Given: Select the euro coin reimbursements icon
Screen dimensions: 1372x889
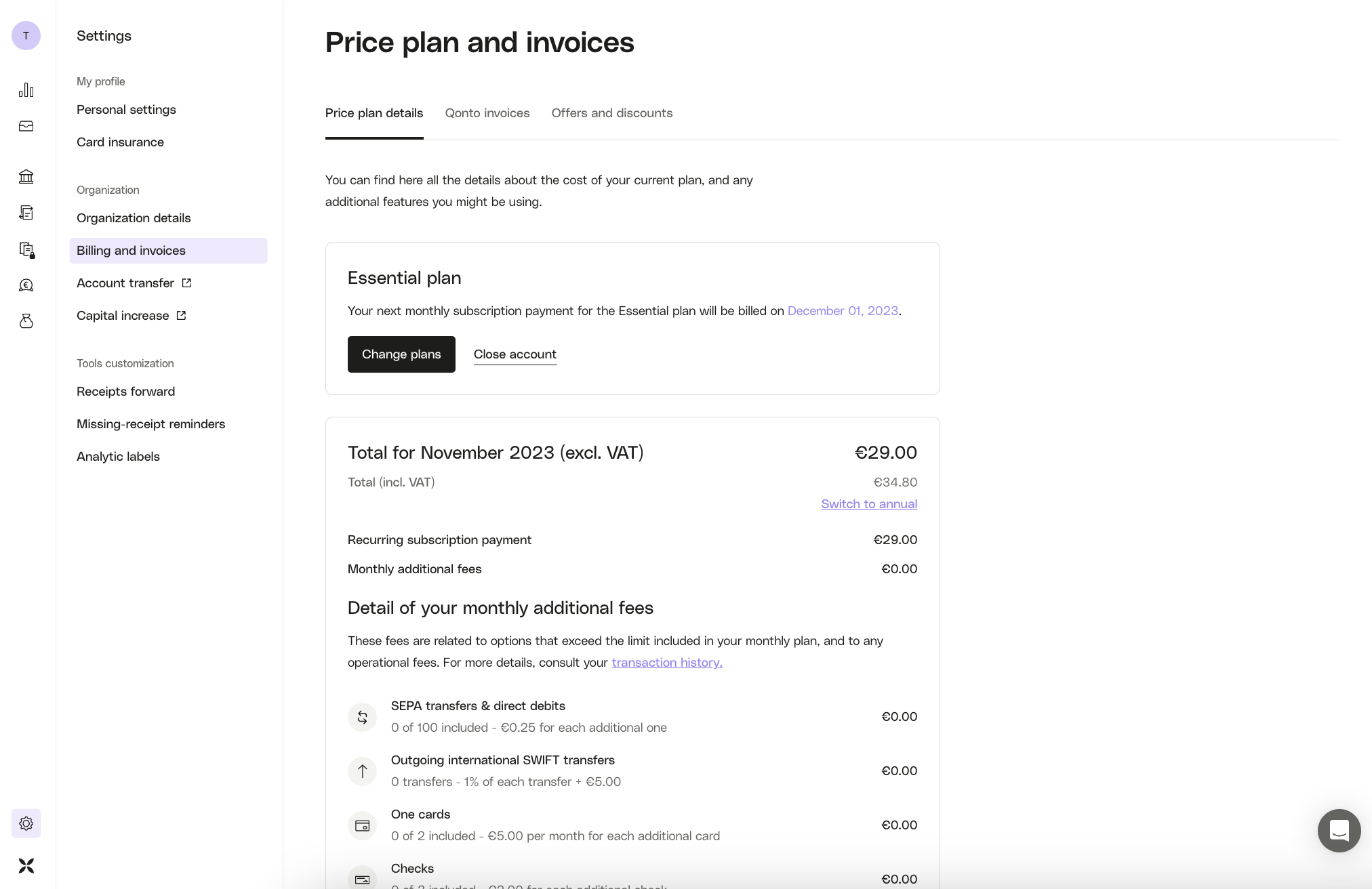Looking at the screenshot, I should coord(26,285).
